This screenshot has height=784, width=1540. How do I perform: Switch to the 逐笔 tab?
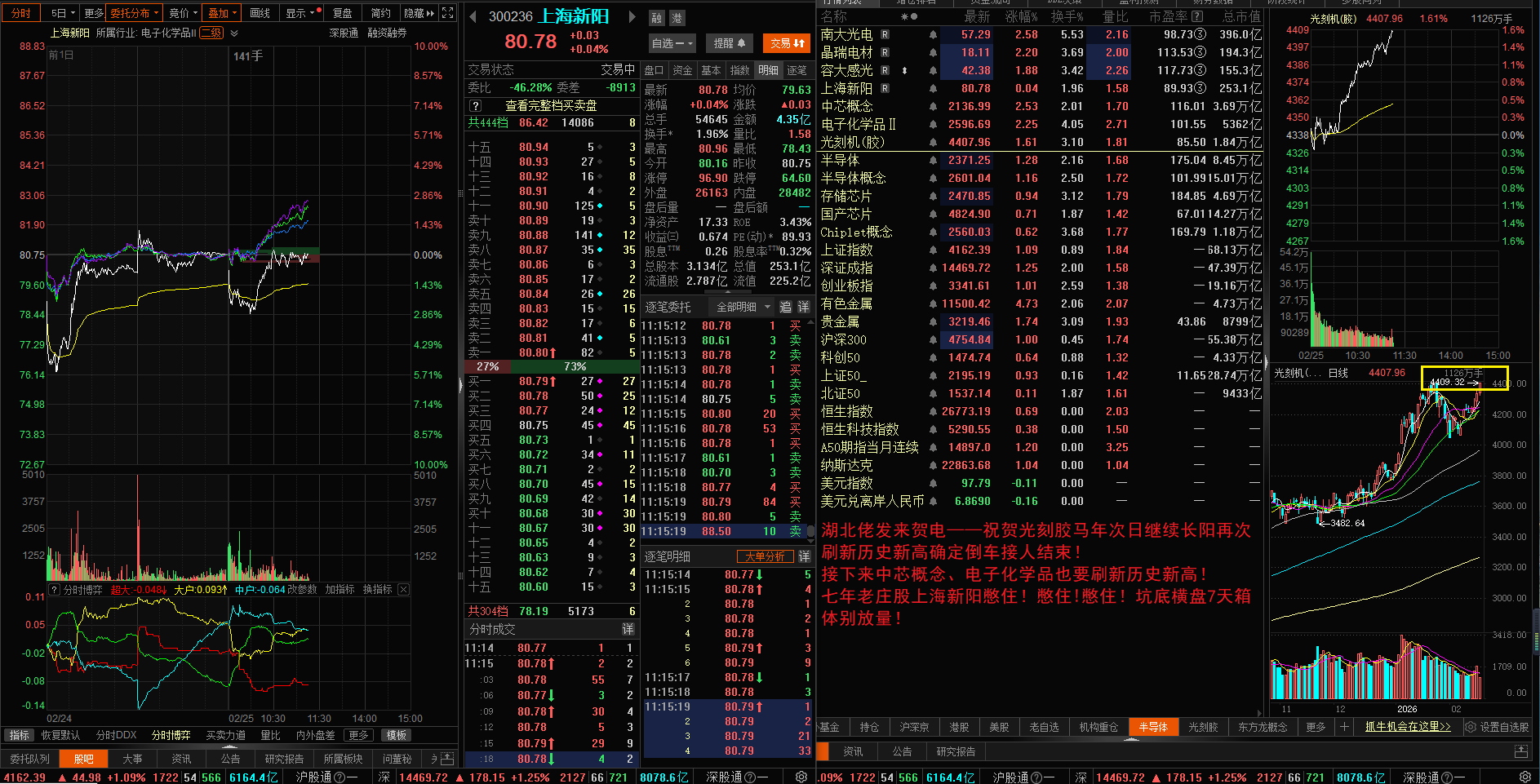pos(797,70)
